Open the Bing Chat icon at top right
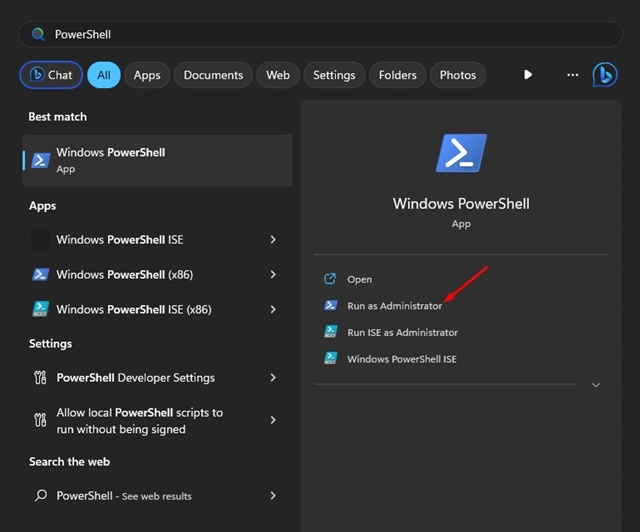640x532 pixels. coord(605,75)
